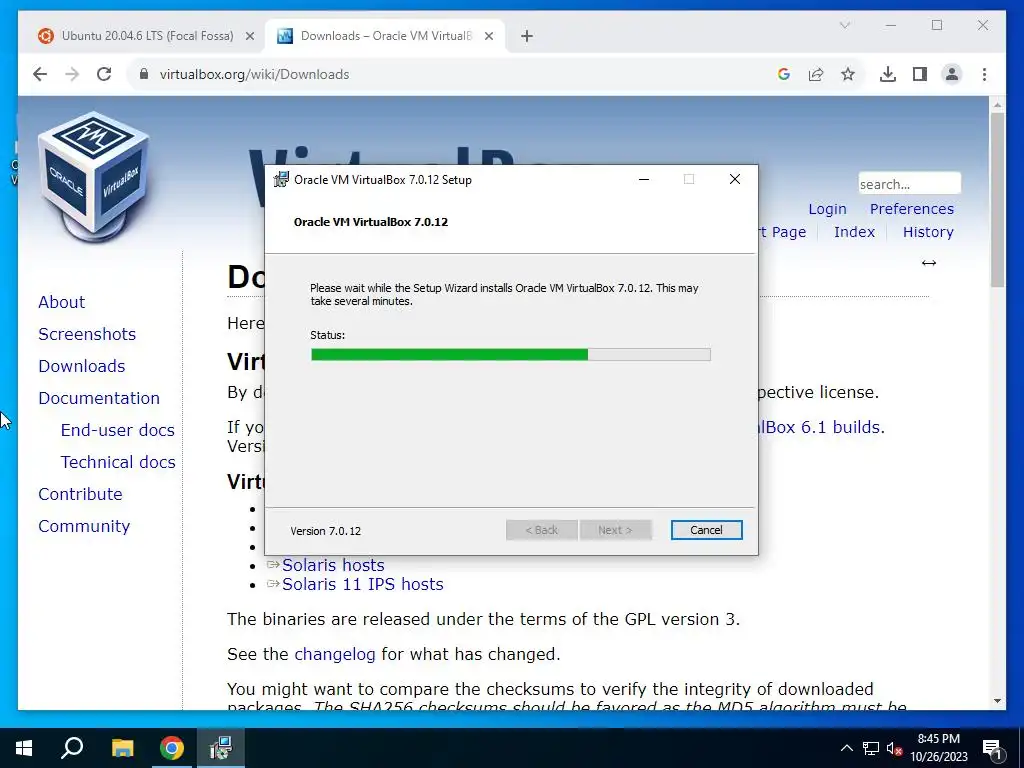Open the History page link
The image size is (1024, 768).
click(x=928, y=232)
